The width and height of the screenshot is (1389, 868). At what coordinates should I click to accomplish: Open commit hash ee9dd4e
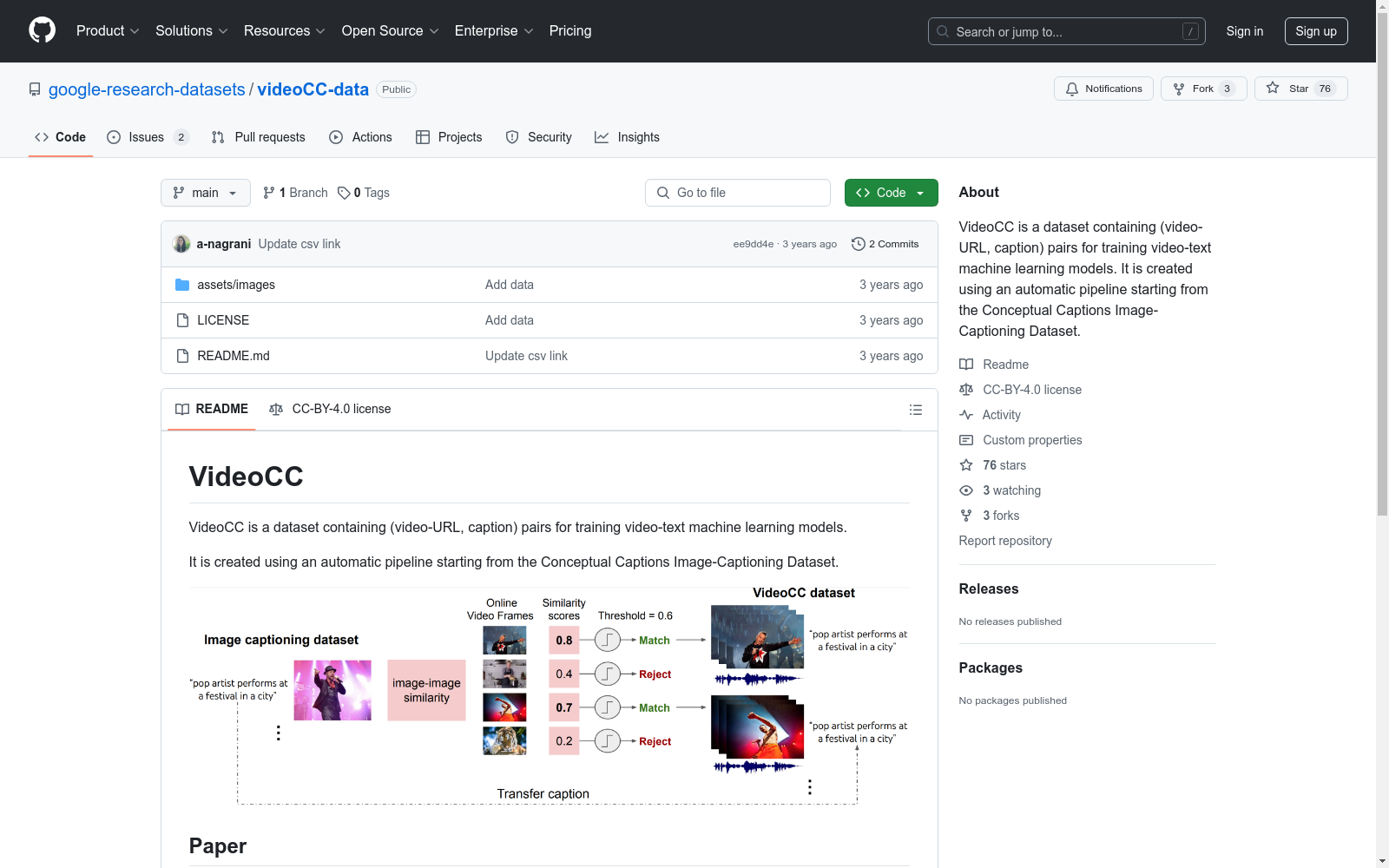753,244
